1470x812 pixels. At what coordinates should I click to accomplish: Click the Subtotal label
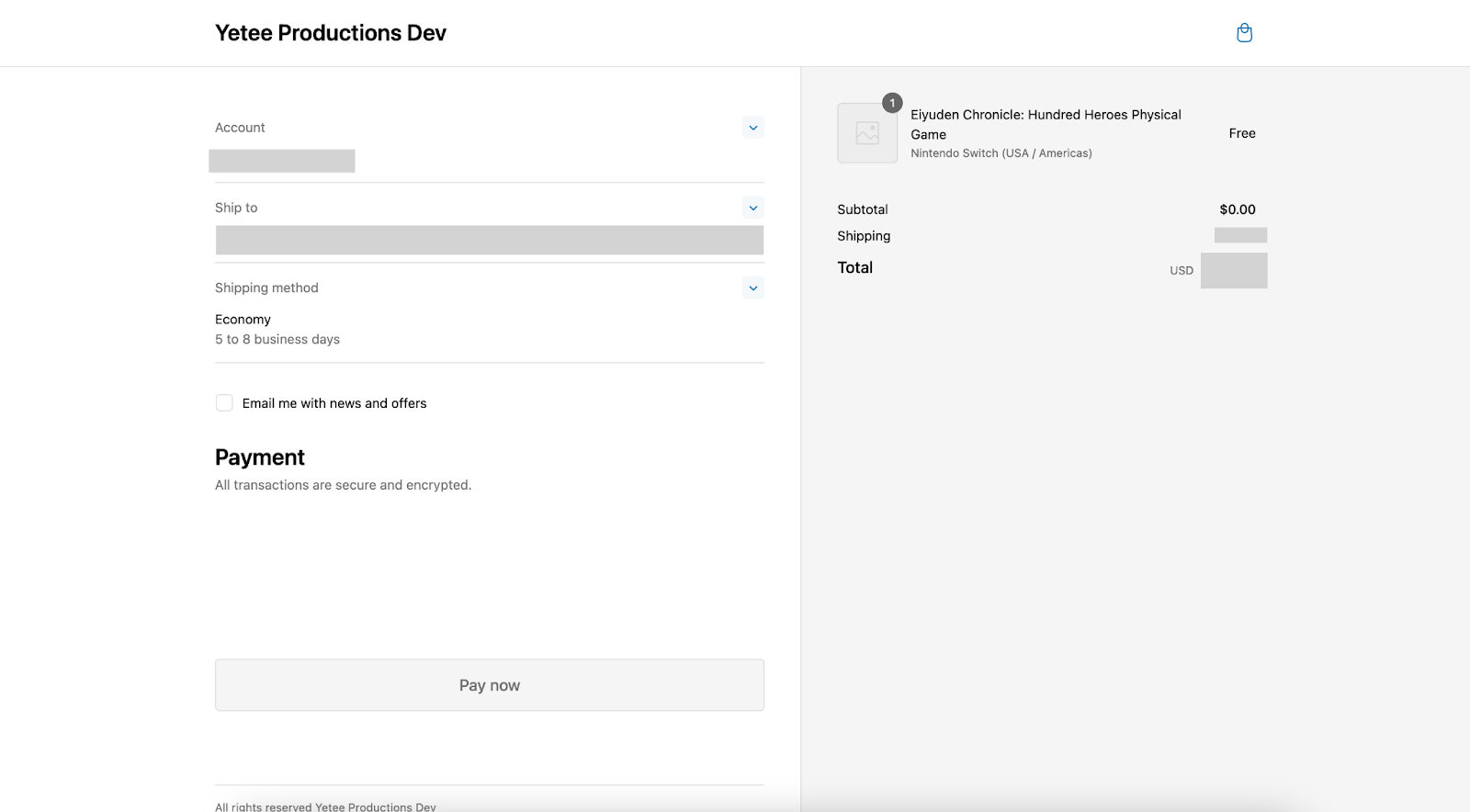863,209
